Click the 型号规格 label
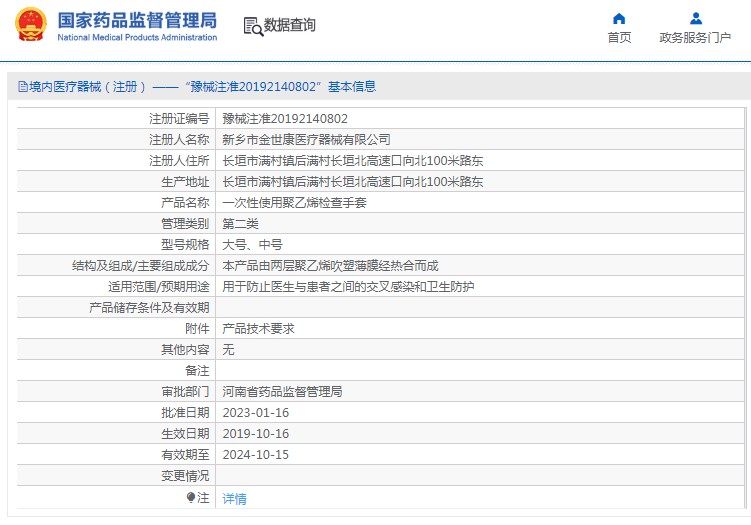 (185, 245)
